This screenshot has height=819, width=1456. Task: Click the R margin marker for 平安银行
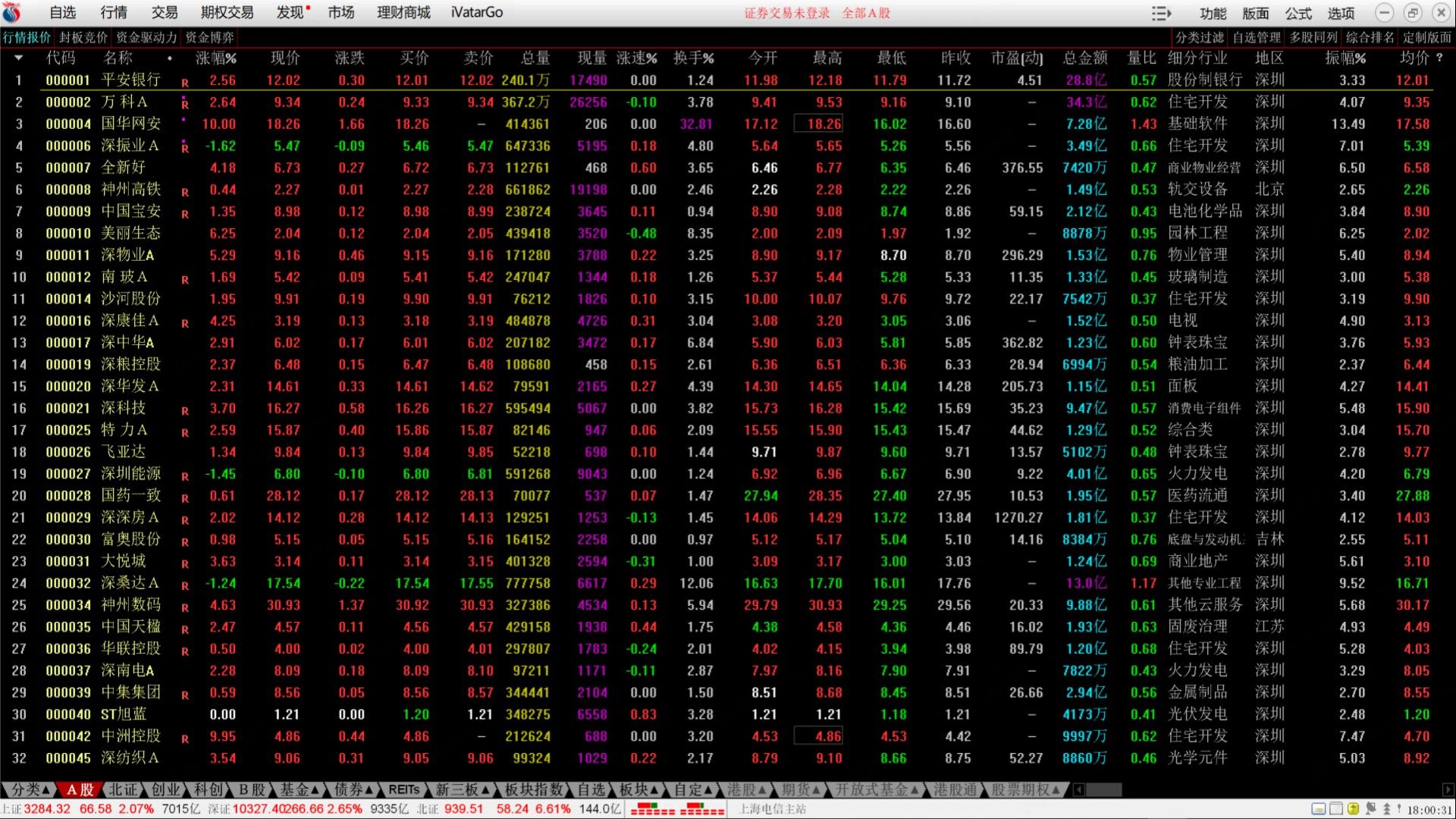185,82
